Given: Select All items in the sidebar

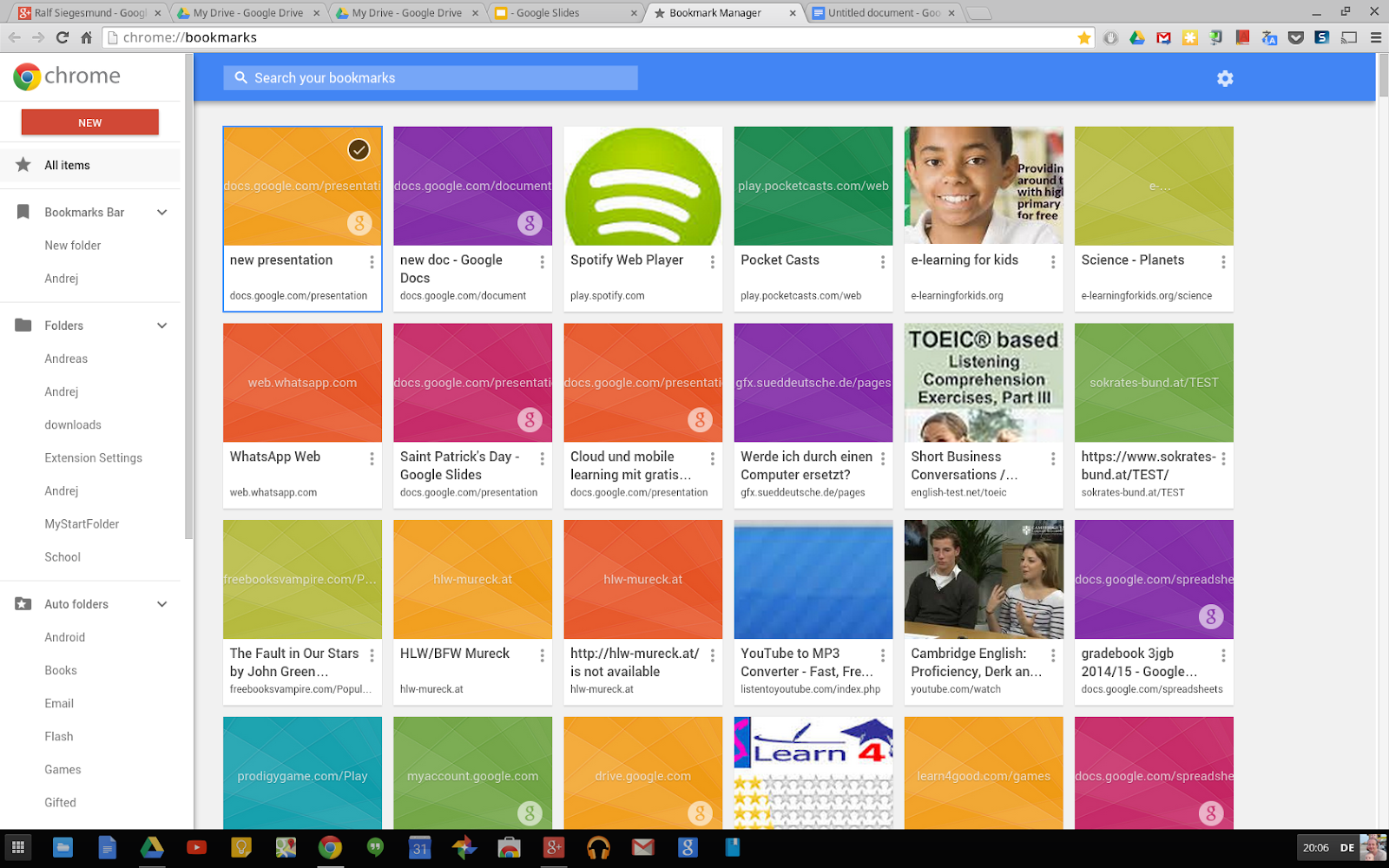Looking at the screenshot, I should (x=67, y=165).
